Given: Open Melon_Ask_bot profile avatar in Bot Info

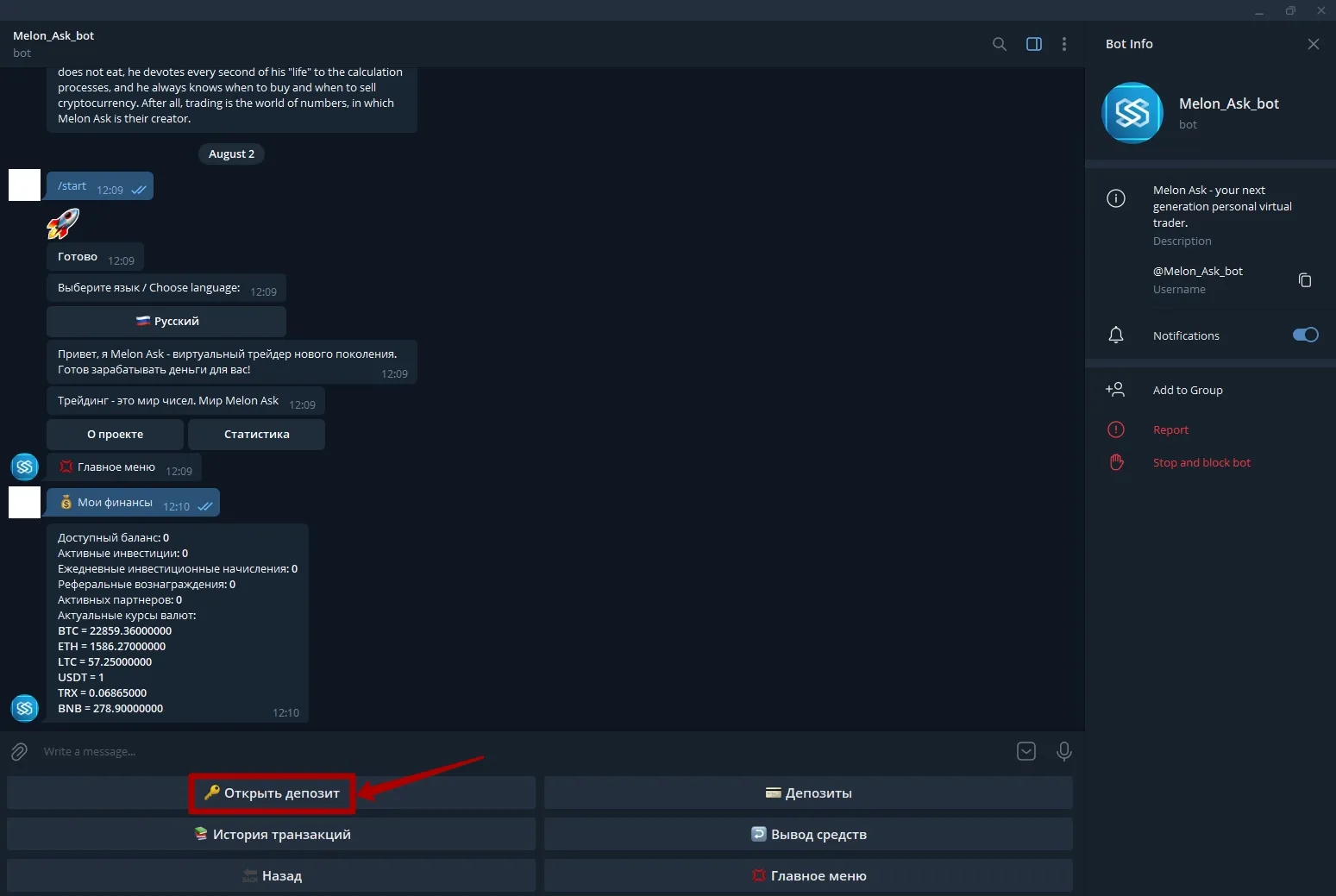Looking at the screenshot, I should (1132, 113).
